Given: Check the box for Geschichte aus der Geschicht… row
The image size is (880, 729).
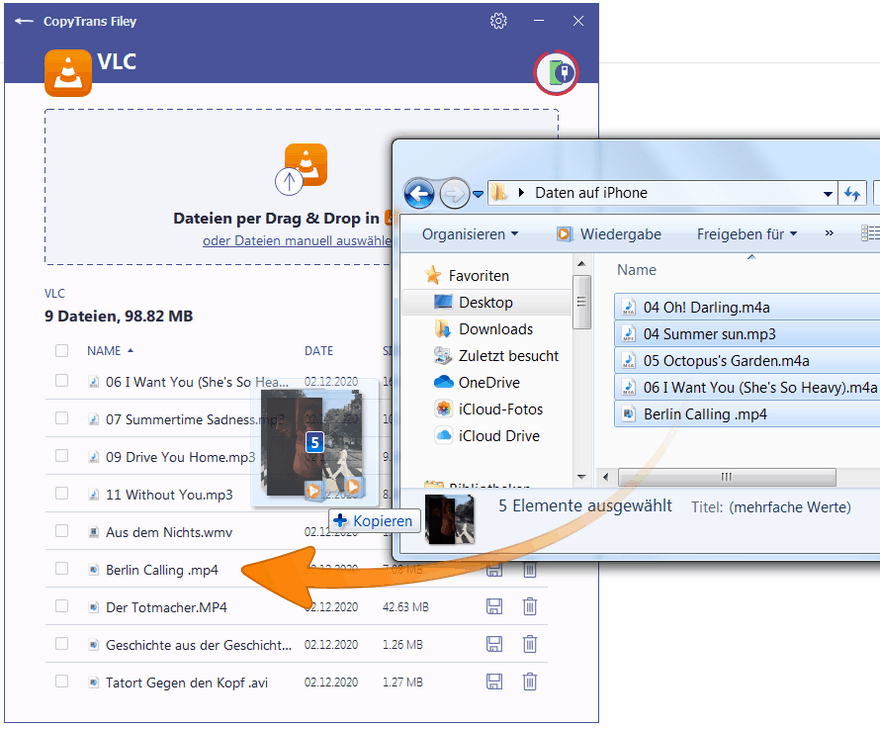Looking at the screenshot, I should coord(62,644).
